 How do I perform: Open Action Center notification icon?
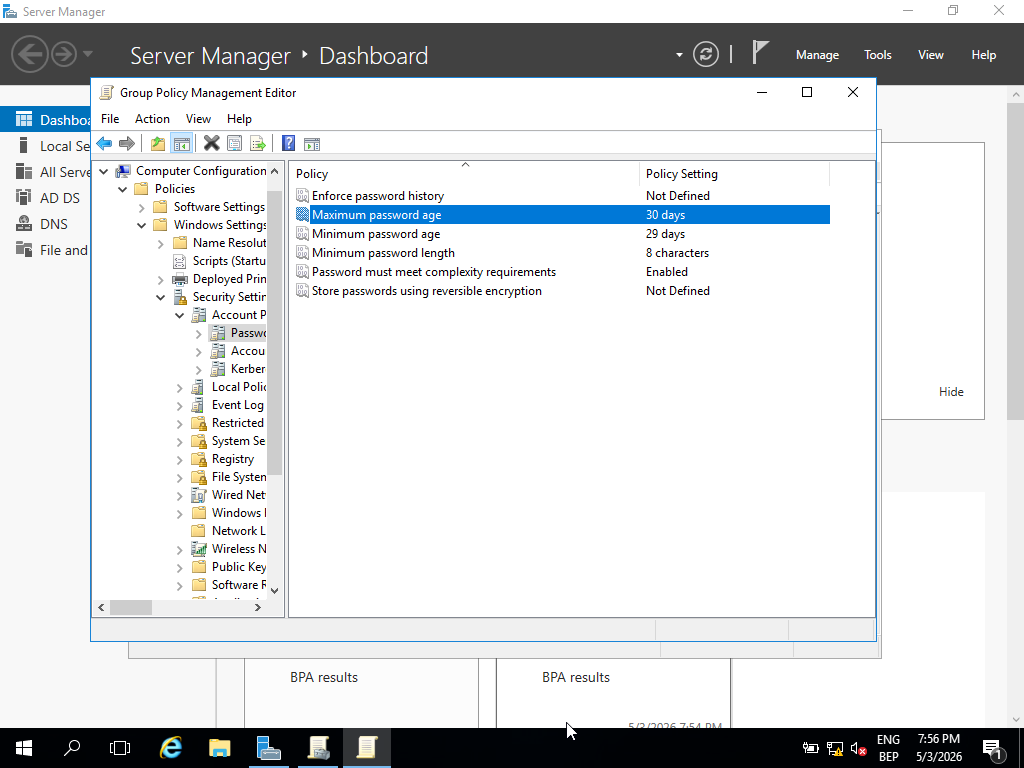(992, 748)
